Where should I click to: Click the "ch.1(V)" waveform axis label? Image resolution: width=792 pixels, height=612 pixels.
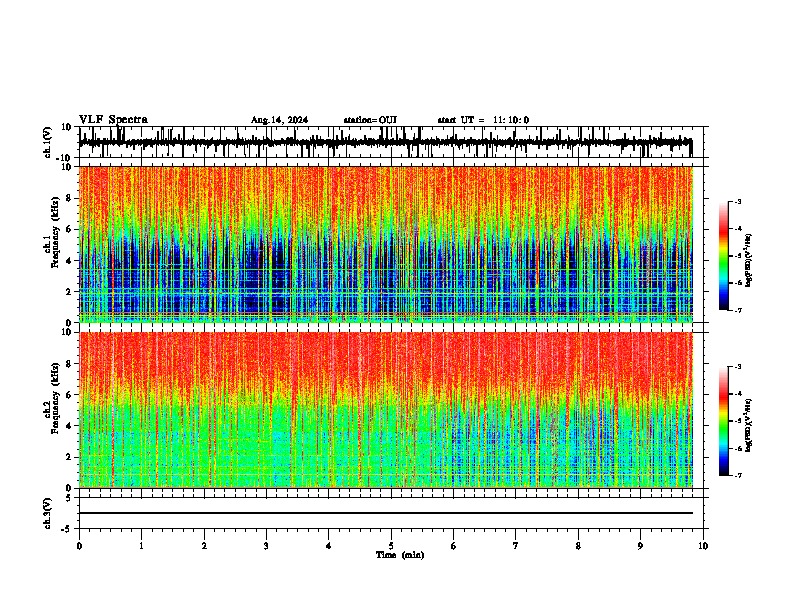coord(48,142)
